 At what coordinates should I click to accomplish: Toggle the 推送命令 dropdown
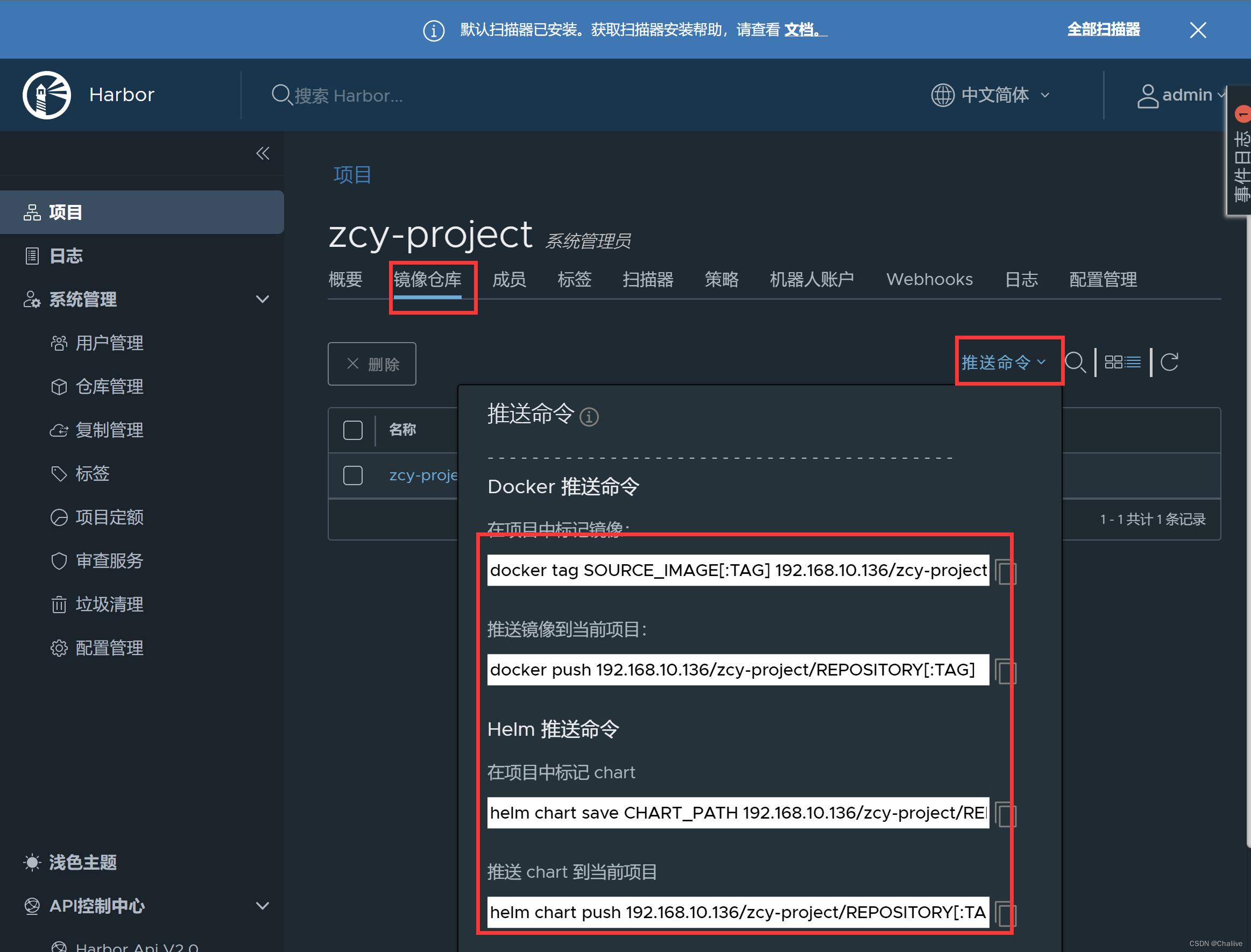pos(1004,362)
